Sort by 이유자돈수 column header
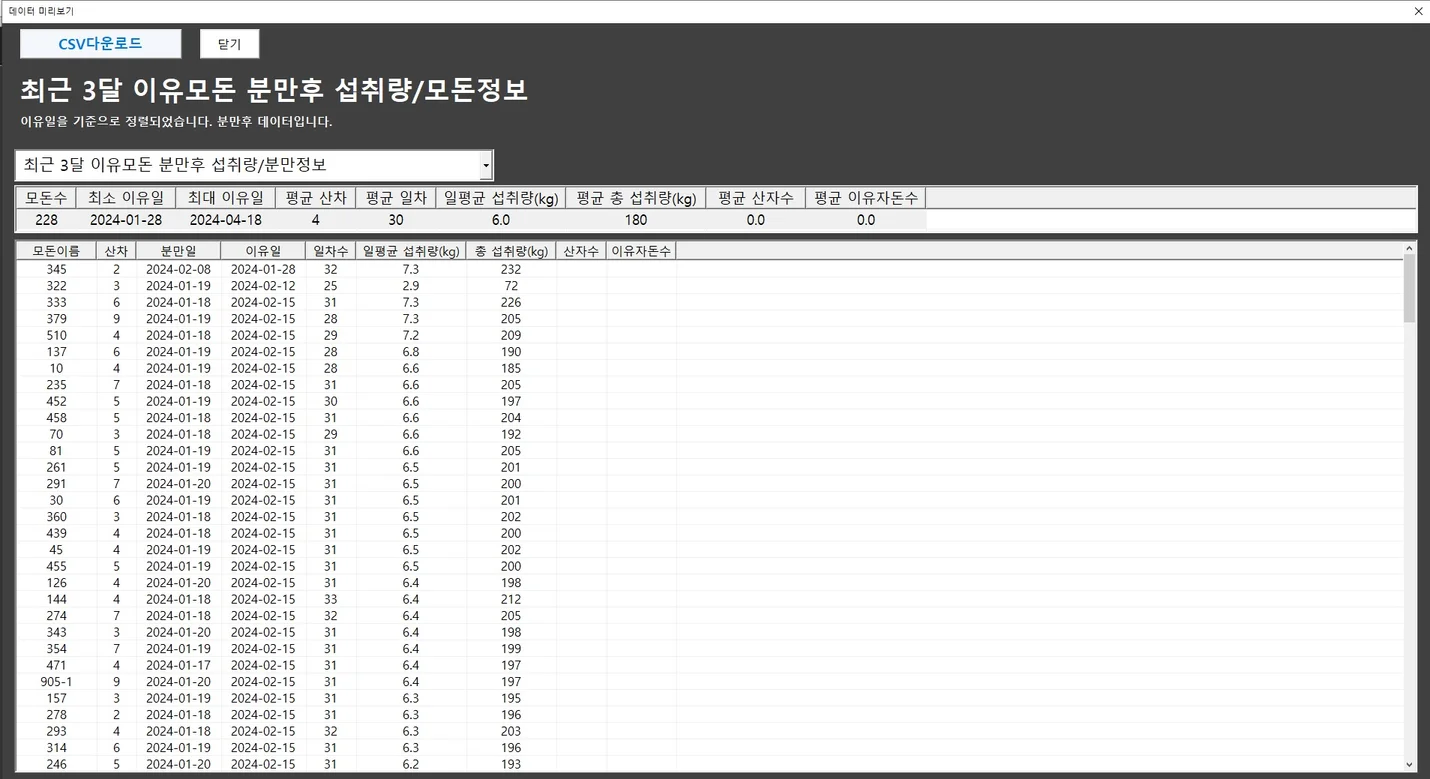The image size is (1430, 779). (x=641, y=251)
